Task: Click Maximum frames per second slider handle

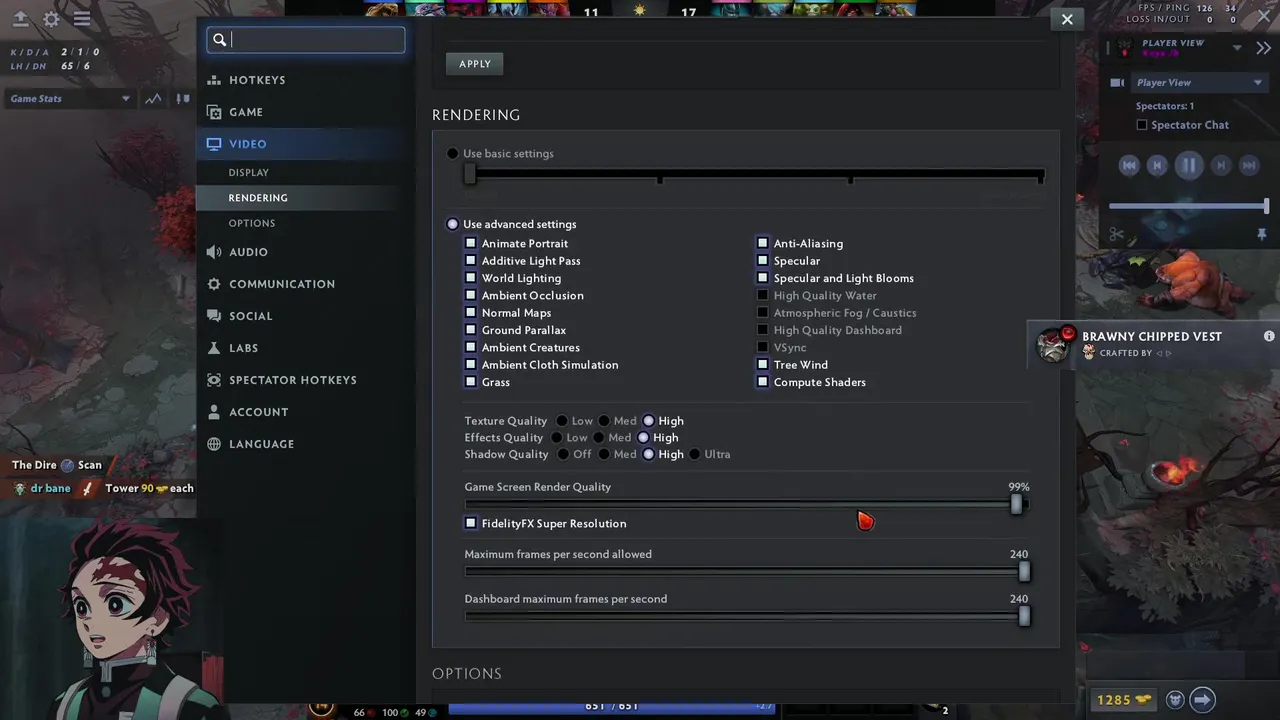Action: [x=1024, y=572]
